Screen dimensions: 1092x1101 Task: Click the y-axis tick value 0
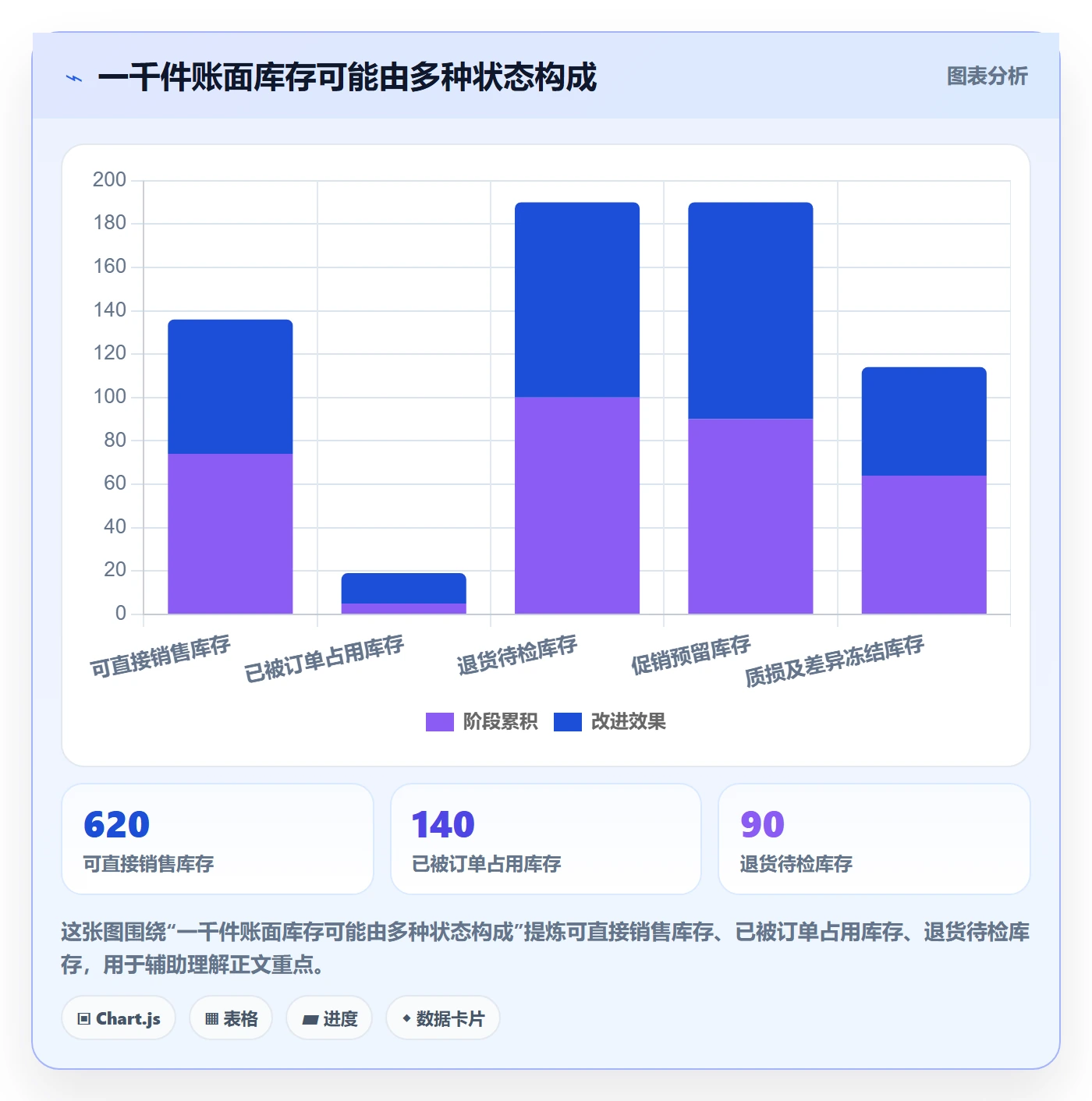121,614
